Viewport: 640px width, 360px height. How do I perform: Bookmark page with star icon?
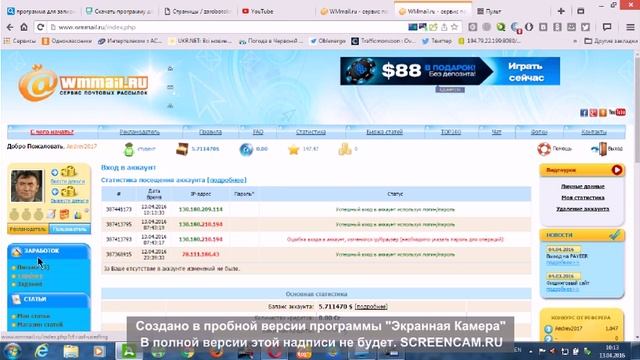[454, 27]
